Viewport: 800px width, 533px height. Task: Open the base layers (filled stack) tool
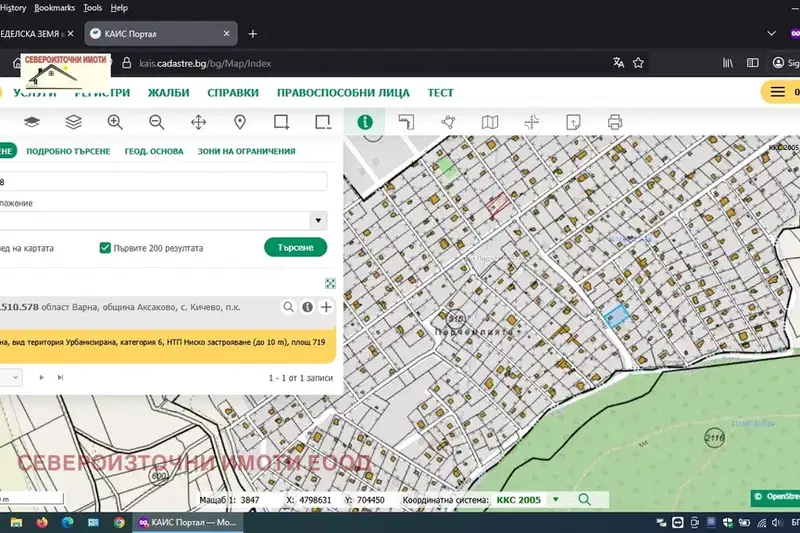tap(32, 122)
